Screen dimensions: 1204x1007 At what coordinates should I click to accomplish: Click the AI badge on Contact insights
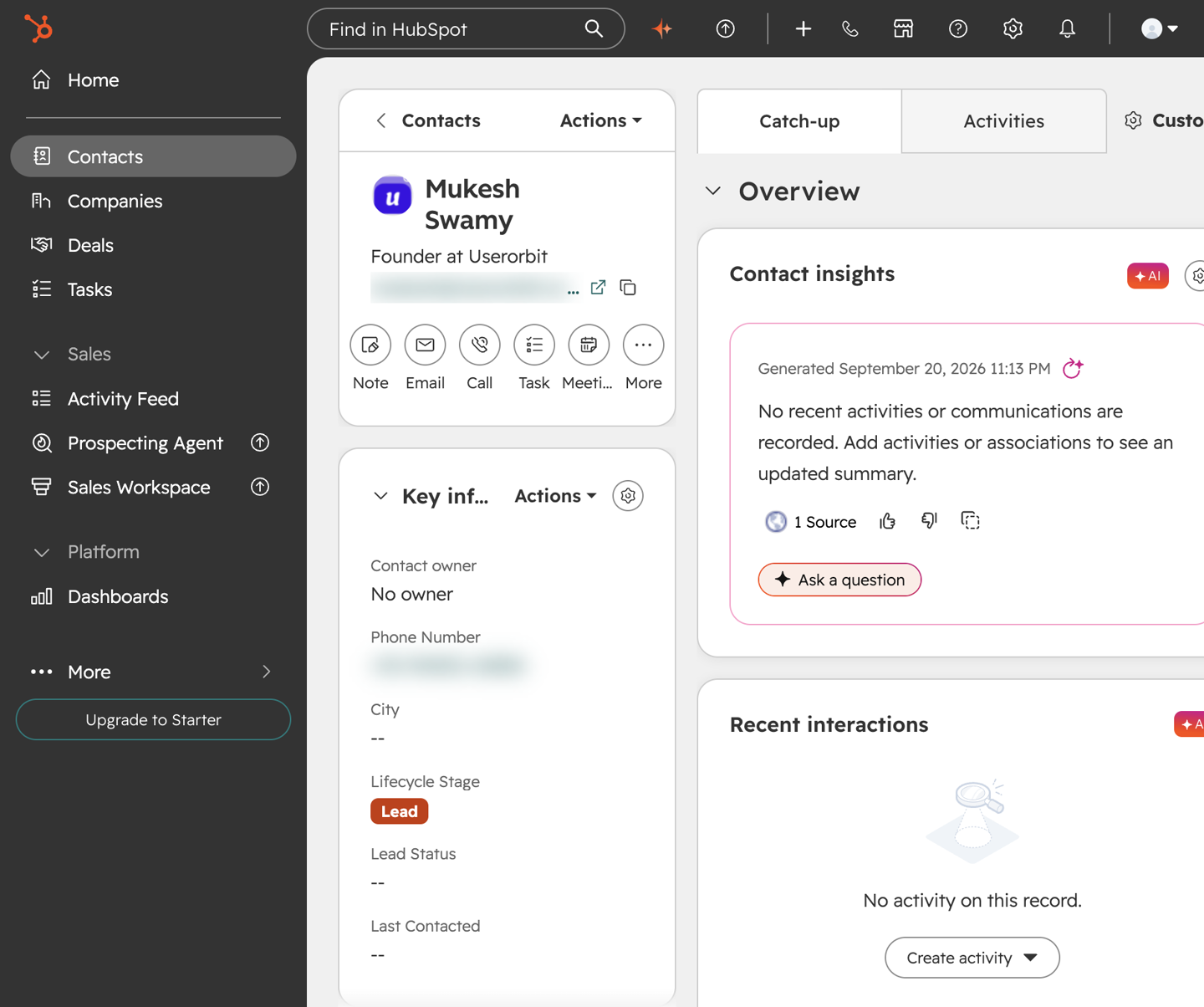(x=1147, y=275)
